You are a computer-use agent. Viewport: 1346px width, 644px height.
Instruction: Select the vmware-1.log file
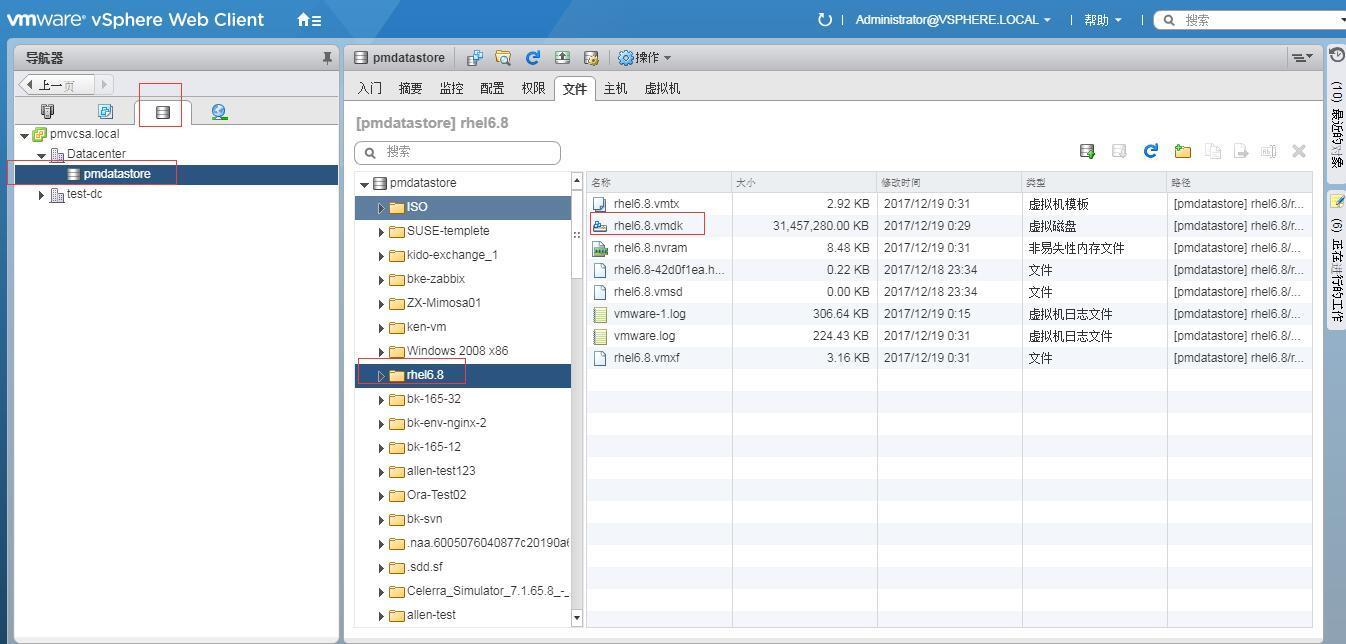point(649,314)
